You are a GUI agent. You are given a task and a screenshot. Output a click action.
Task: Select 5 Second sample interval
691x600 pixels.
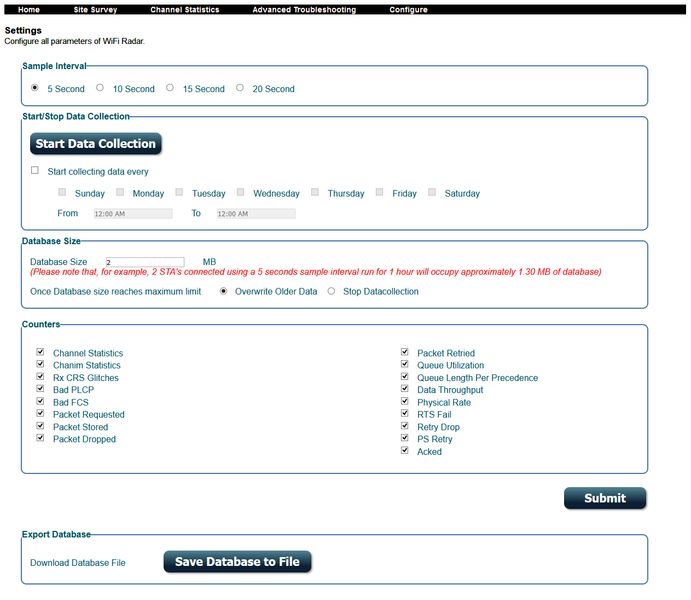[x=35, y=88]
